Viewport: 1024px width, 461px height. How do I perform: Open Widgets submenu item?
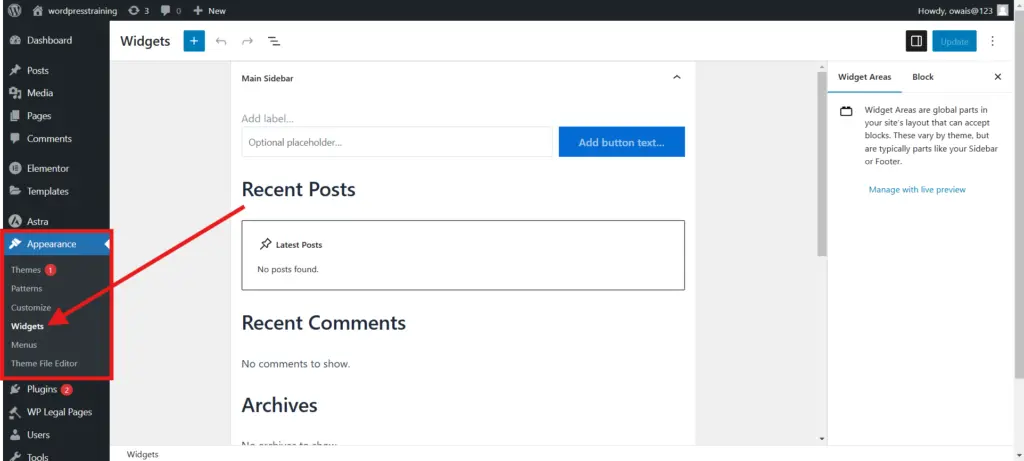click(x=27, y=326)
